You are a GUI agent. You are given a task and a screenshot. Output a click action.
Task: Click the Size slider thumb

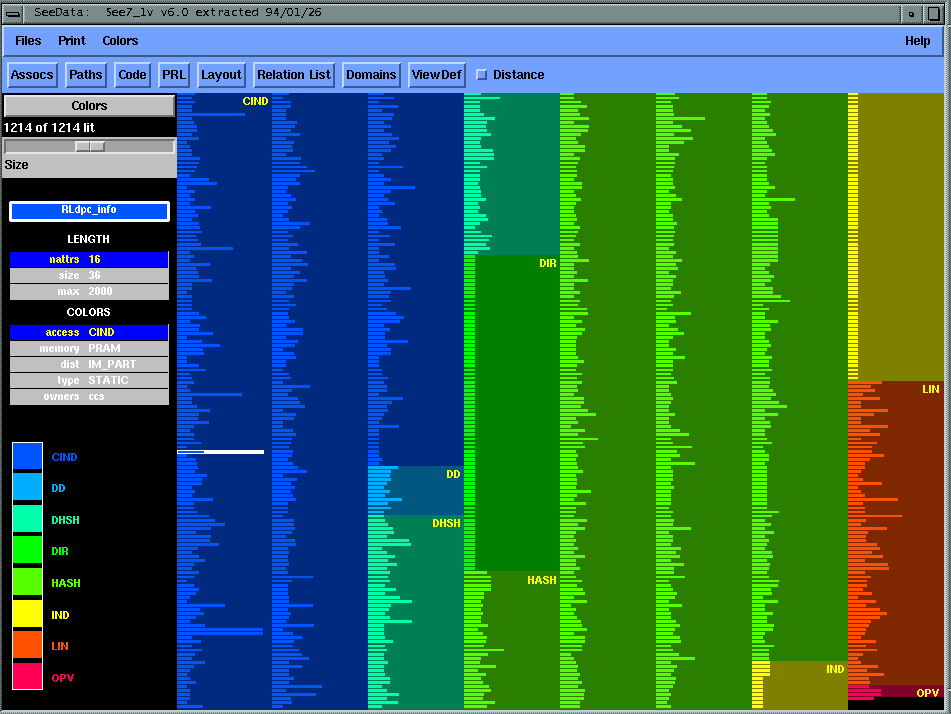[90, 146]
